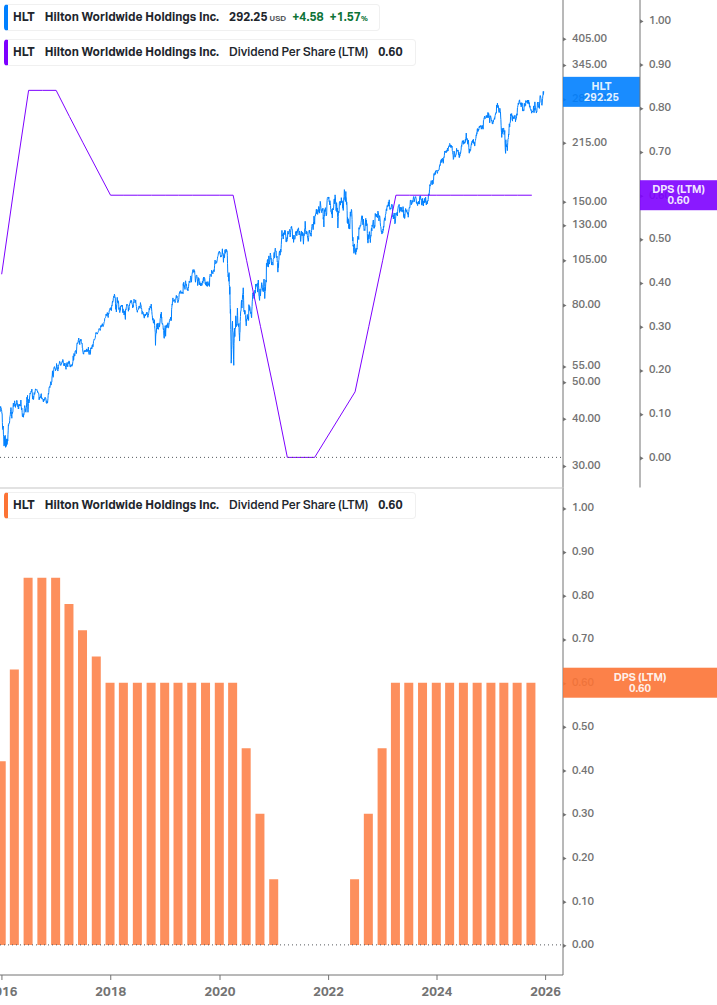Image resolution: width=717 pixels, height=1005 pixels.
Task: Click the 292.25 USD price in the legend
Action: (257, 17)
